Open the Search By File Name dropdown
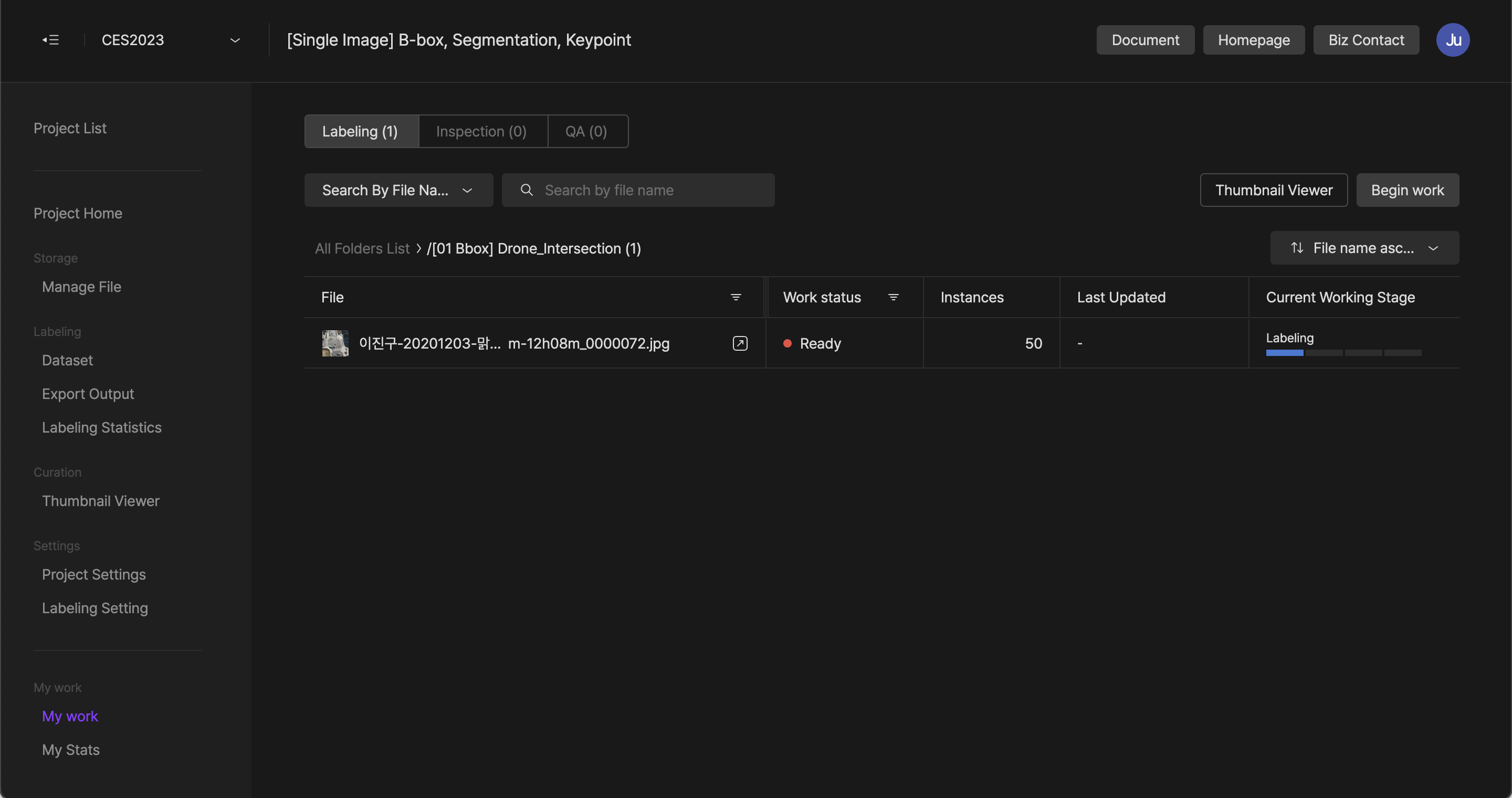This screenshot has width=1512, height=798. (398, 190)
